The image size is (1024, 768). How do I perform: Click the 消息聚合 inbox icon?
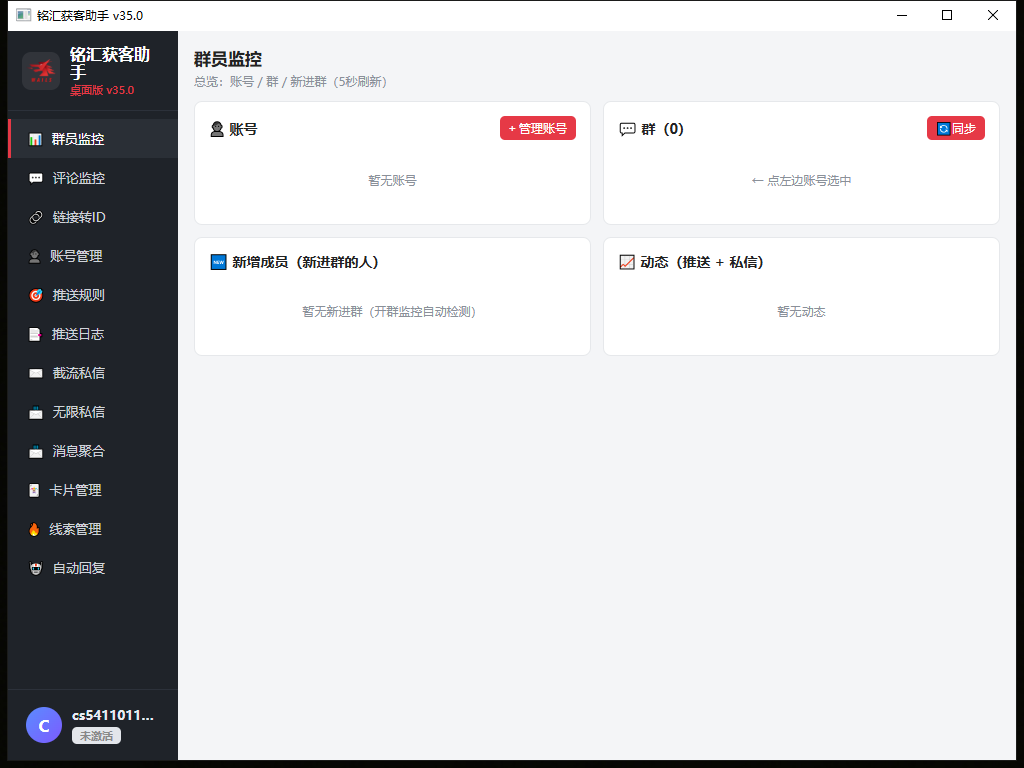[36, 451]
